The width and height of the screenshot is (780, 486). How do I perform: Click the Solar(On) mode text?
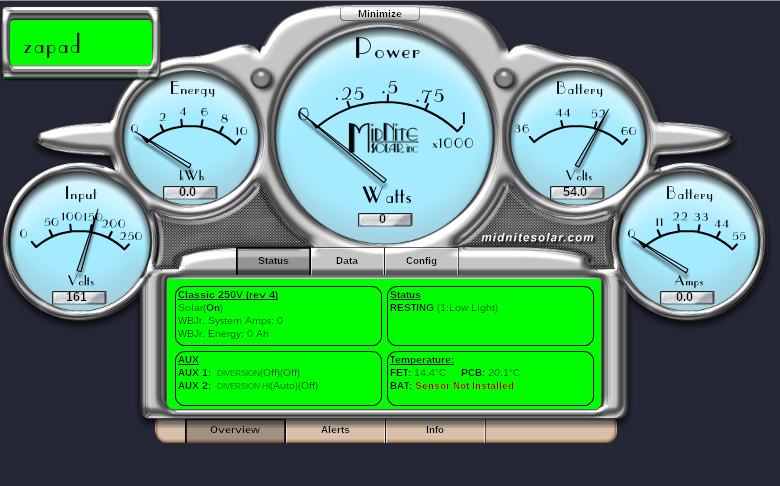[x=200, y=308]
